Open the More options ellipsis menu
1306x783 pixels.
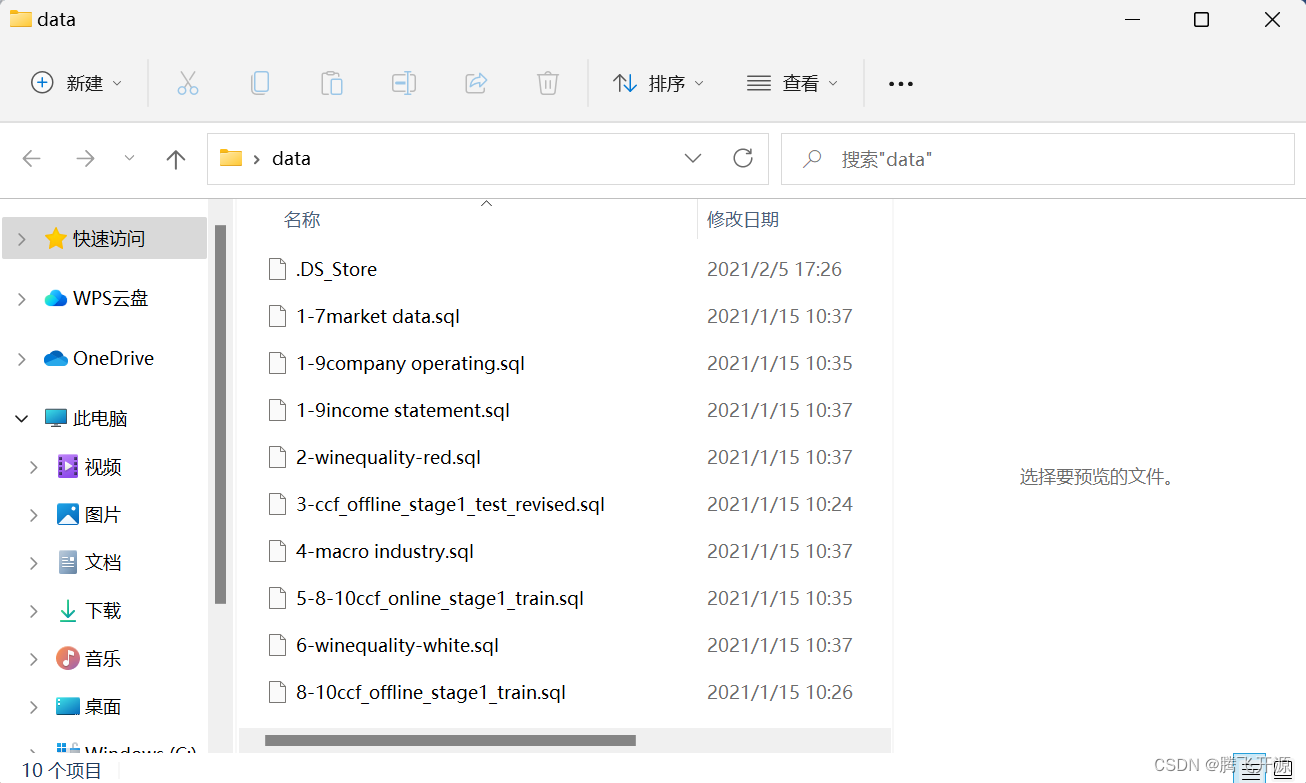click(901, 84)
